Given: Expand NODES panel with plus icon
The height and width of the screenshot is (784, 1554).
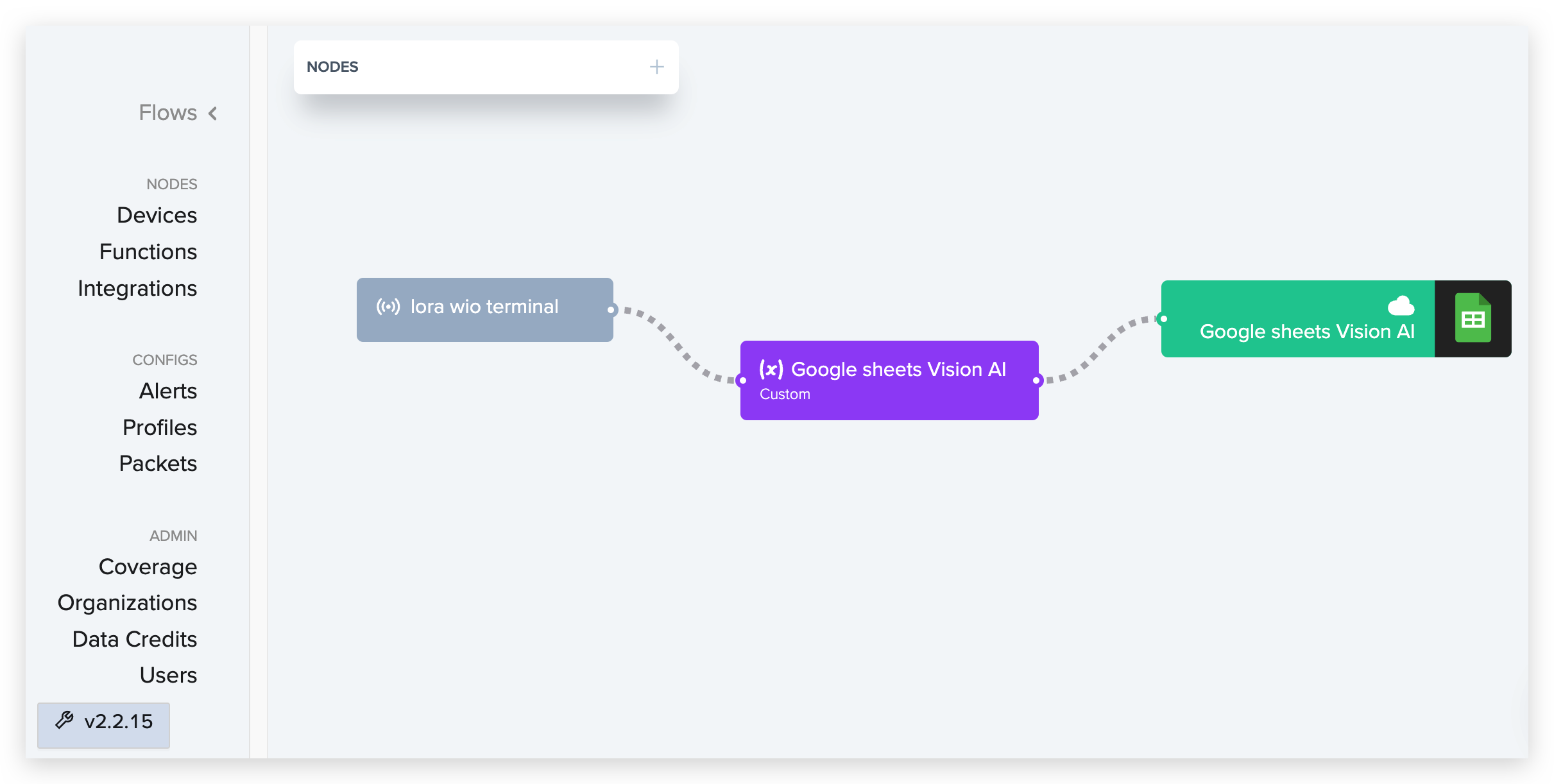Looking at the screenshot, I should click(x=656, y=67).
